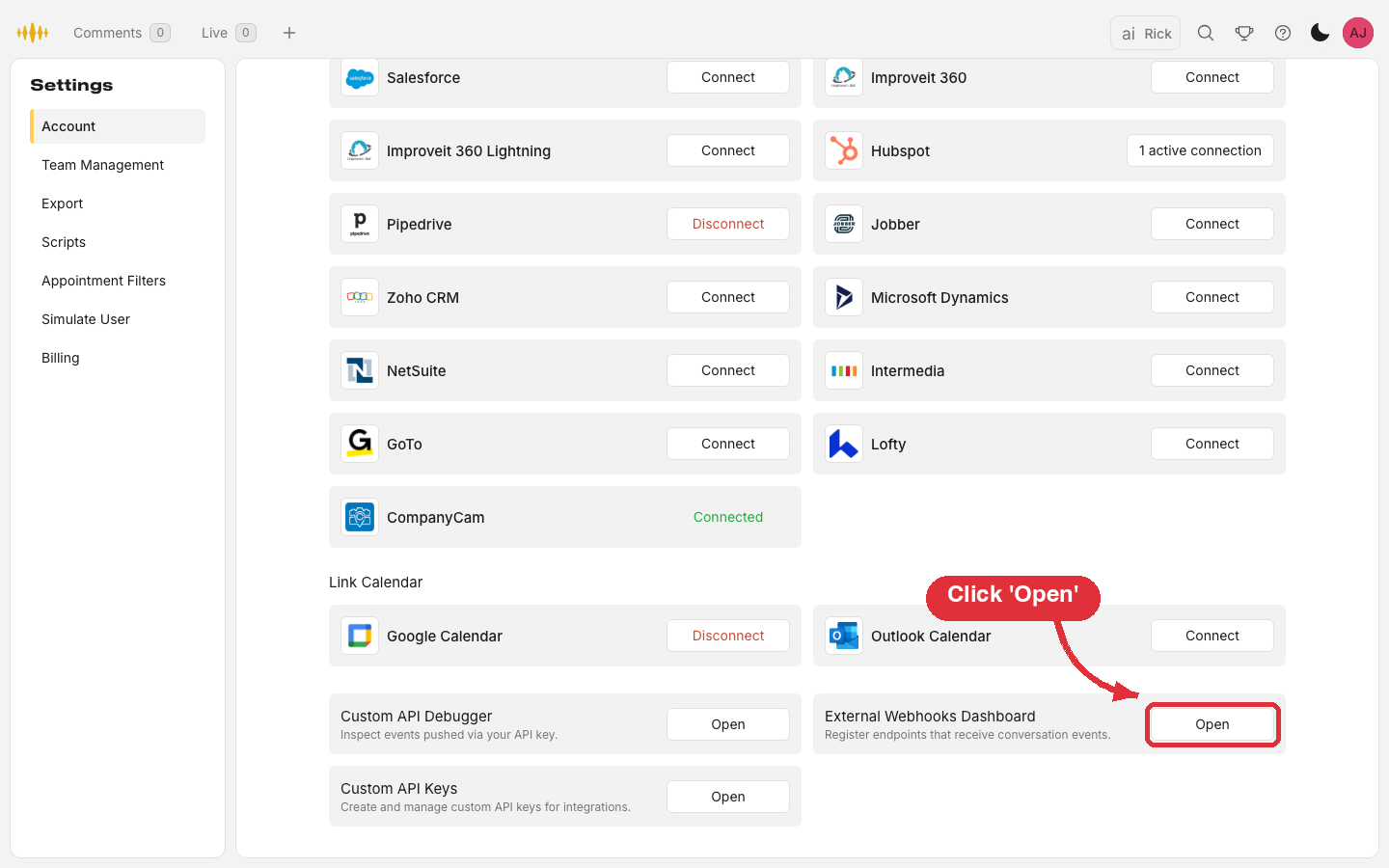Open Custom API Keys

(x=728, y=797)
